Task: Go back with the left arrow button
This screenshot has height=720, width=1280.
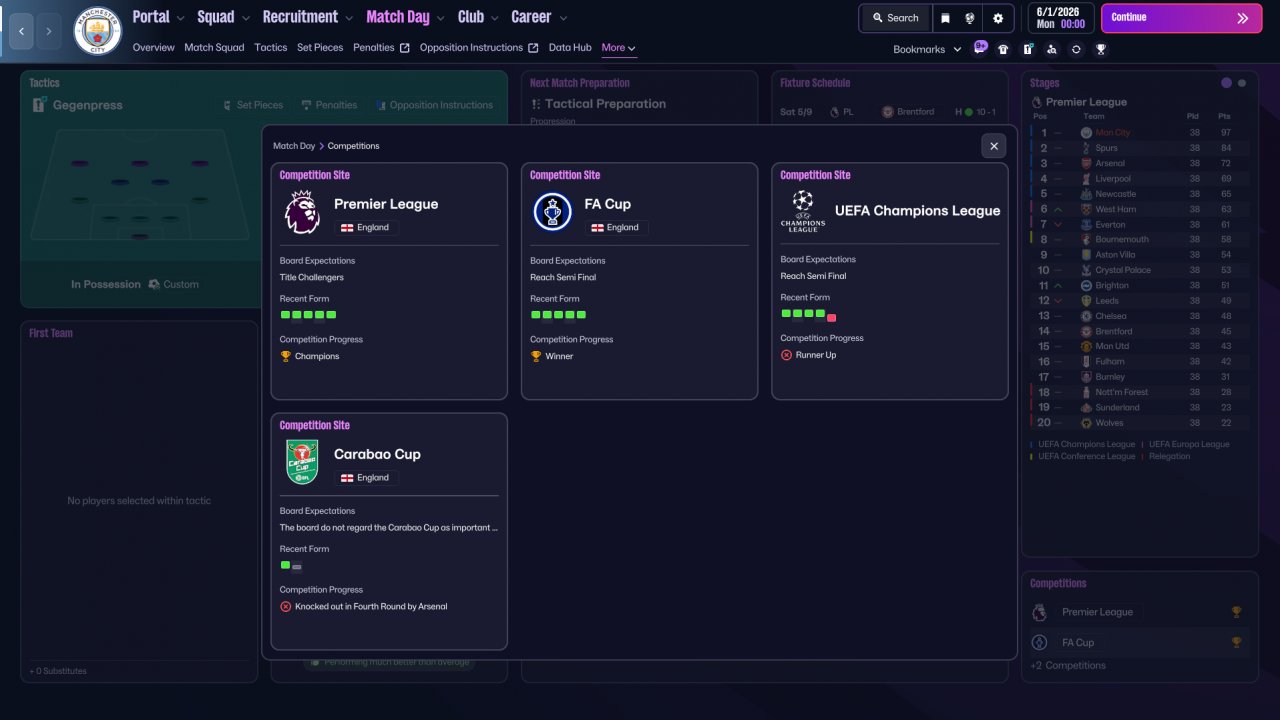Action: coord(22,31)
